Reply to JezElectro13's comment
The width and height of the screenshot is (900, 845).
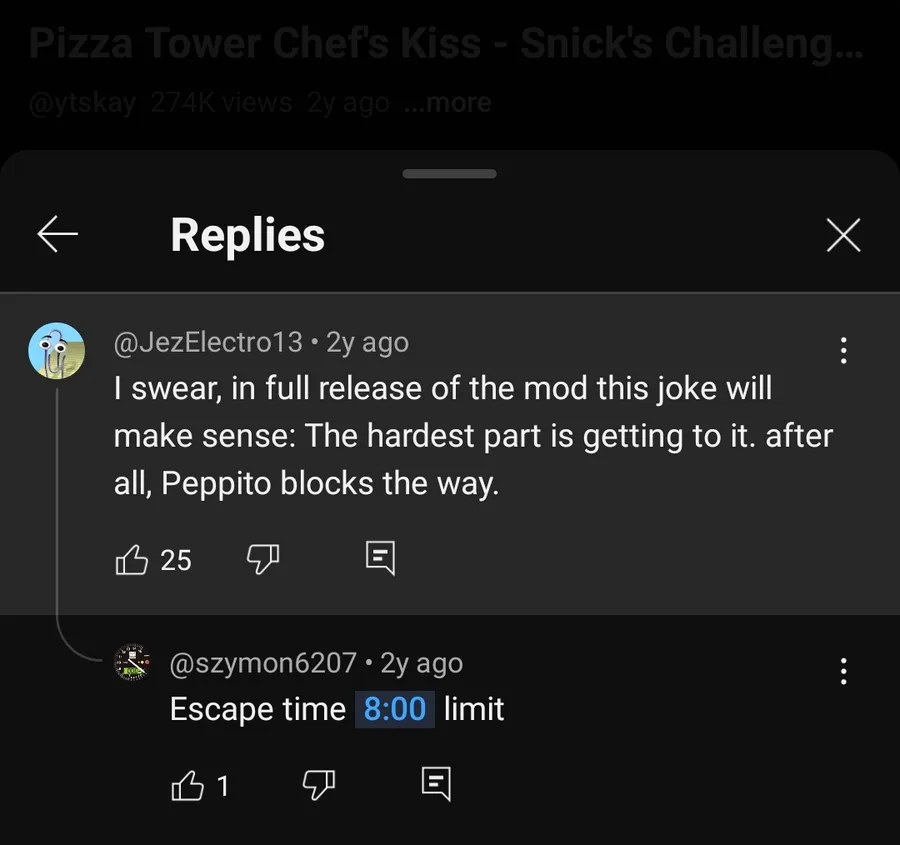tap(380, 558)
